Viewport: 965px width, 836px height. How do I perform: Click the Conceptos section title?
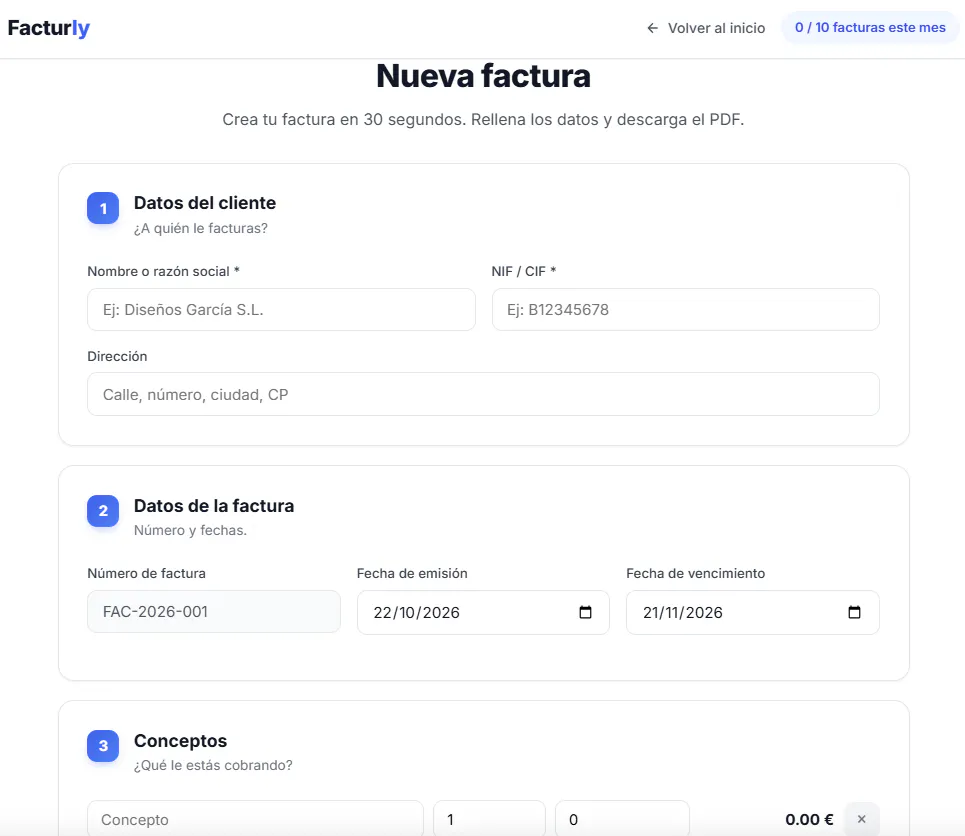pos(180,741)
